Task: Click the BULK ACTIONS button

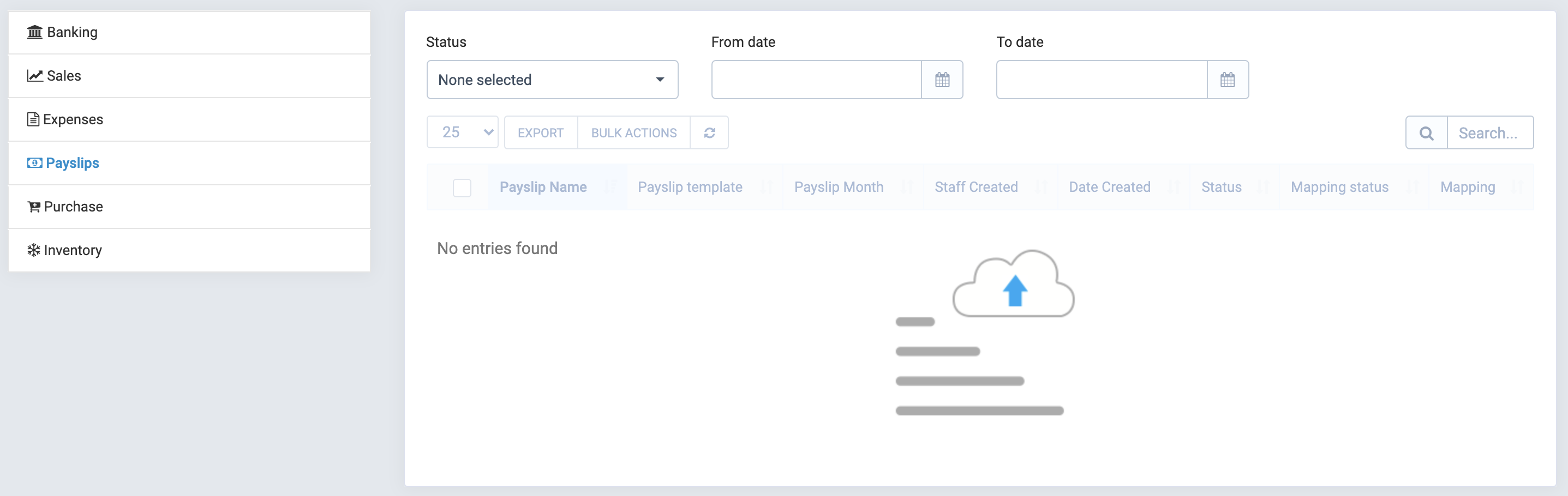Action: 633,132
